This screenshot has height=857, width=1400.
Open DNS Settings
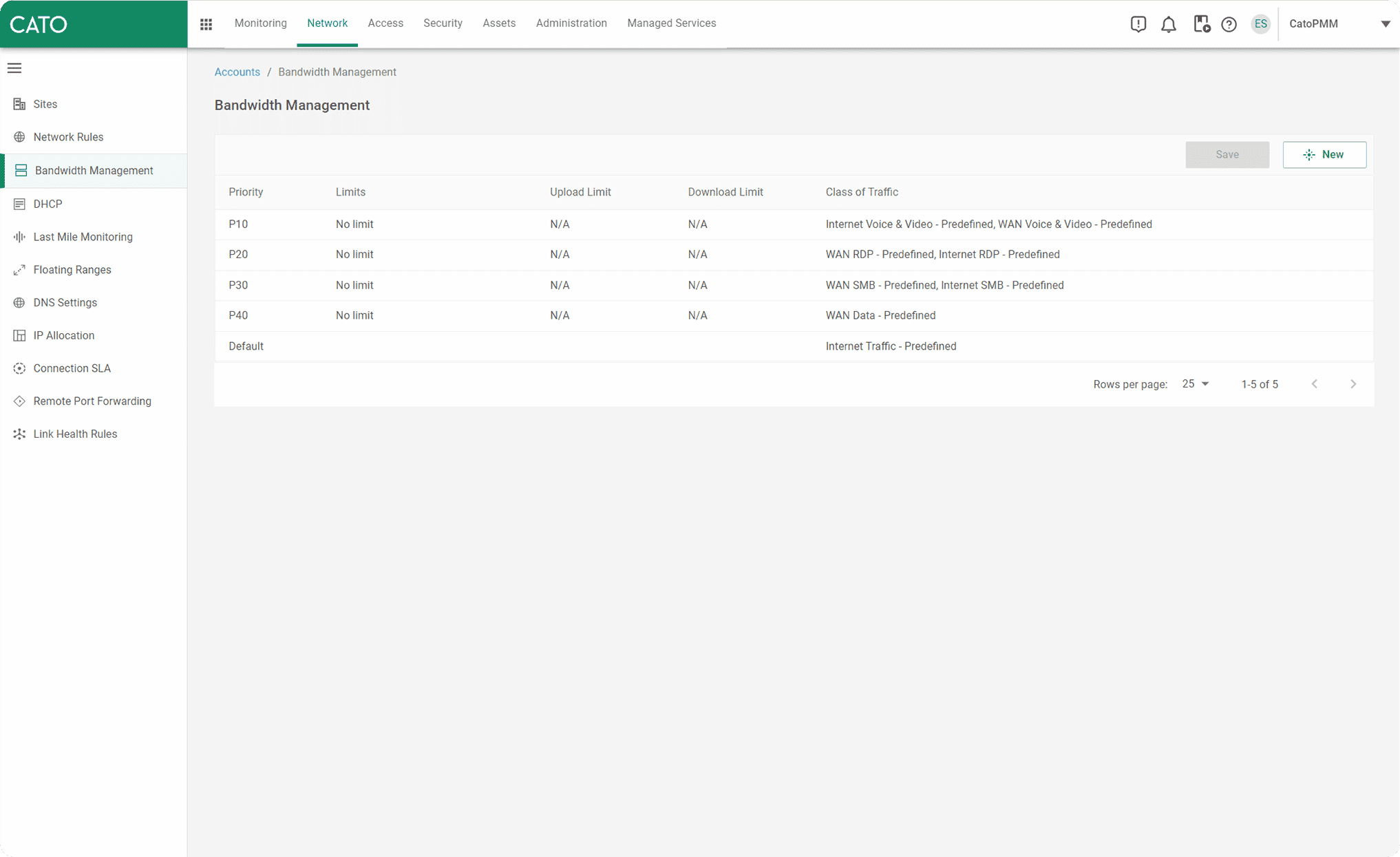pos(65,302)
